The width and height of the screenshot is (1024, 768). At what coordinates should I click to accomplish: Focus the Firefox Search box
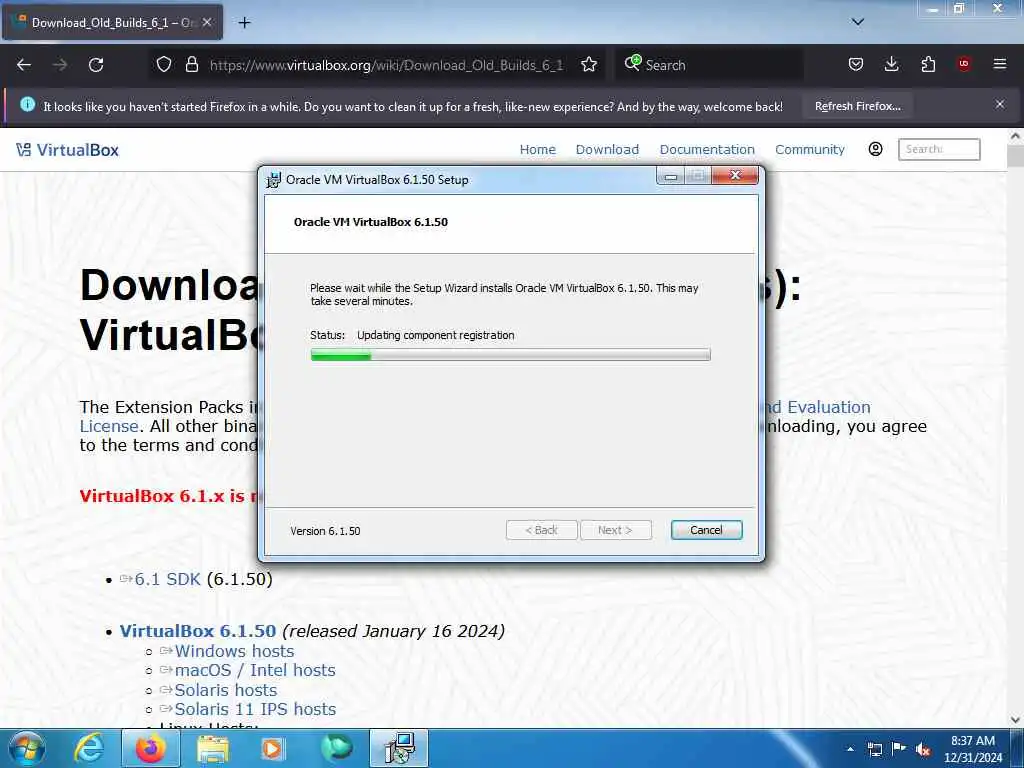pyautogui.click(x=709, y=65)
